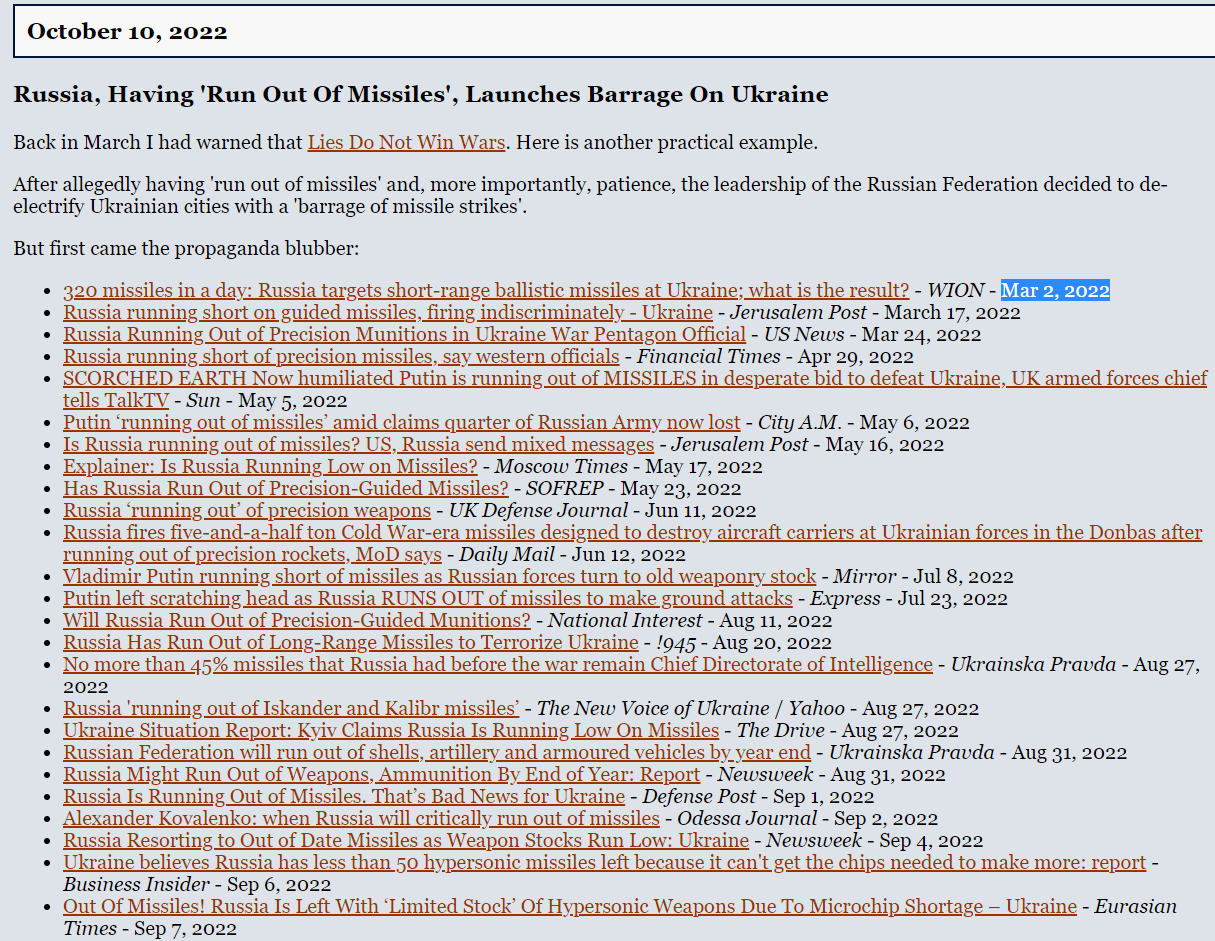Viewport: 1215px width, 941px height.
Task: Click the 'Financial Times' source name
Action: 709,356
